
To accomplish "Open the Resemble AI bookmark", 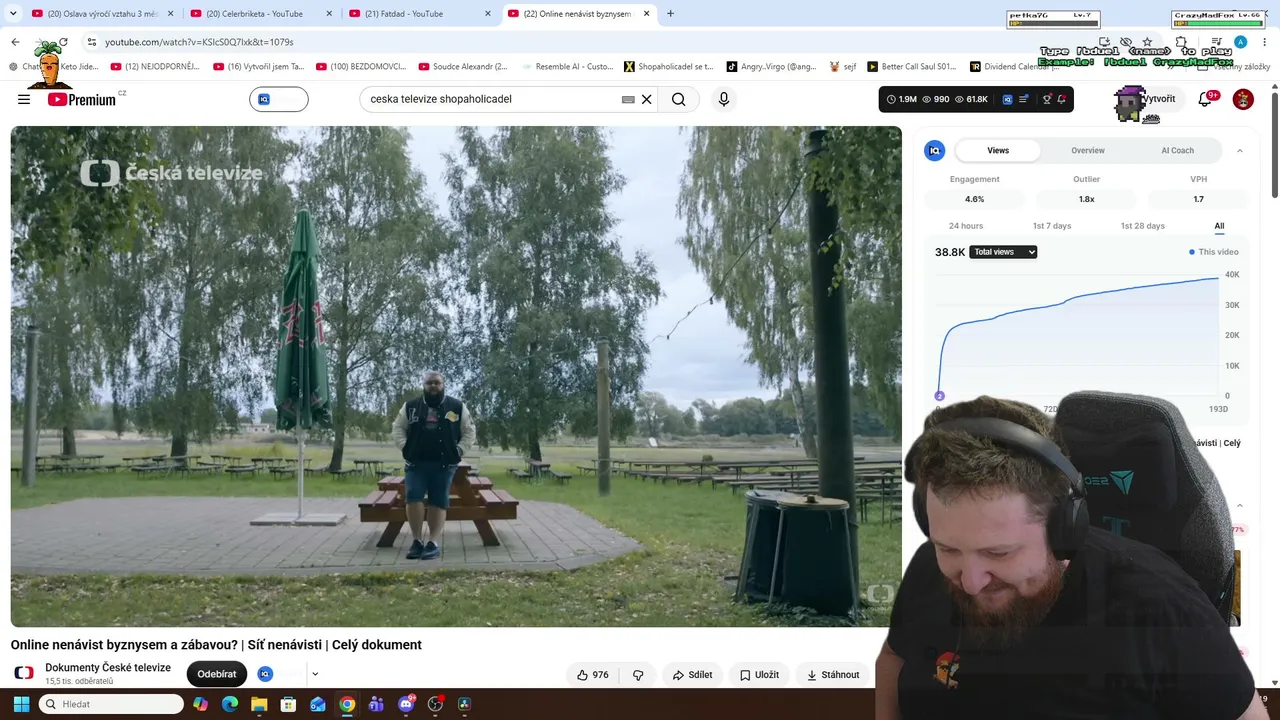I will pyautogui.click(x=567, y=67).
